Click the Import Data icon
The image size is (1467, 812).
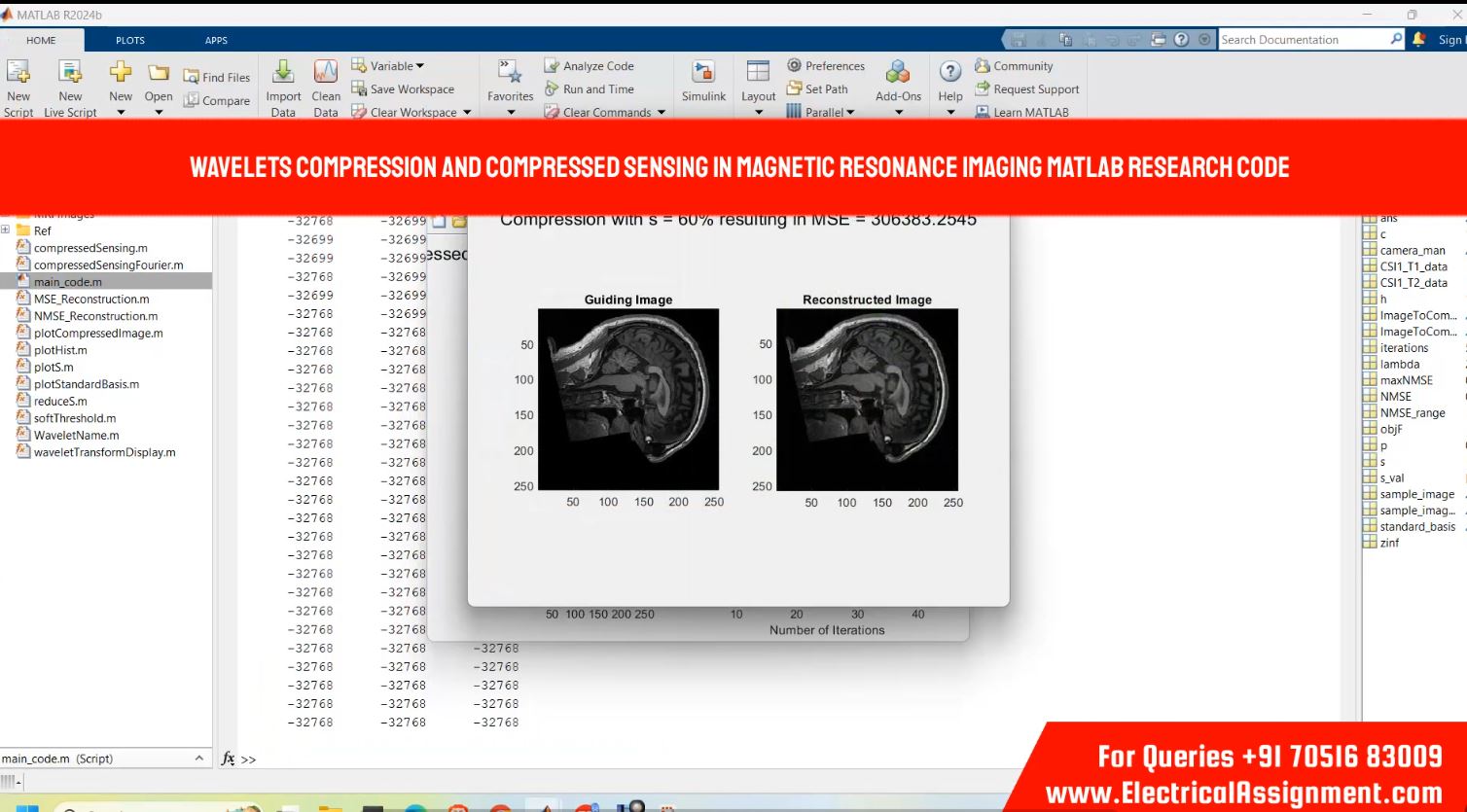tap(283, 73)
